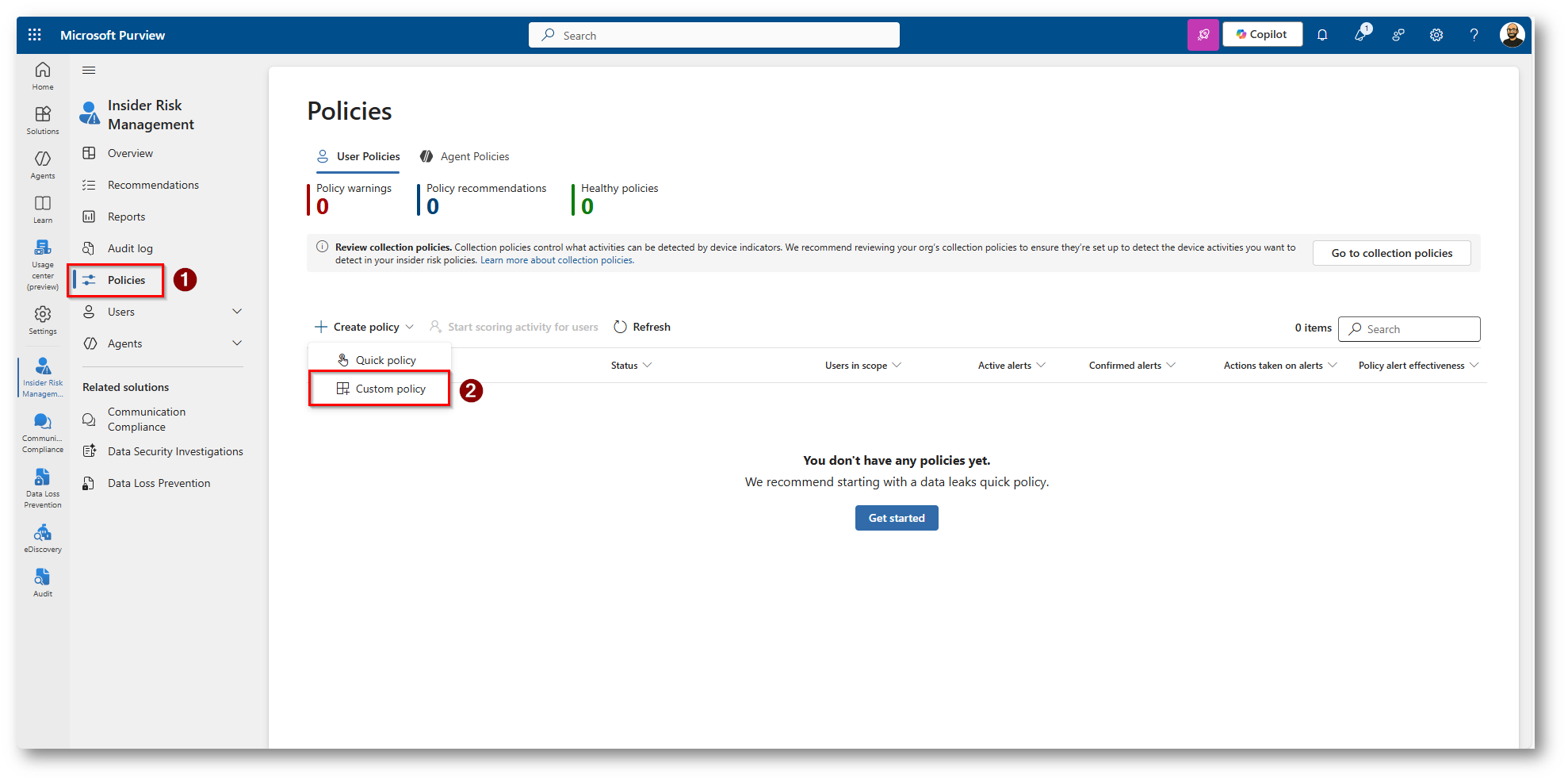Open the user profile avatar
Screen dimensions: 1568x782
(x=1512, y=35)
